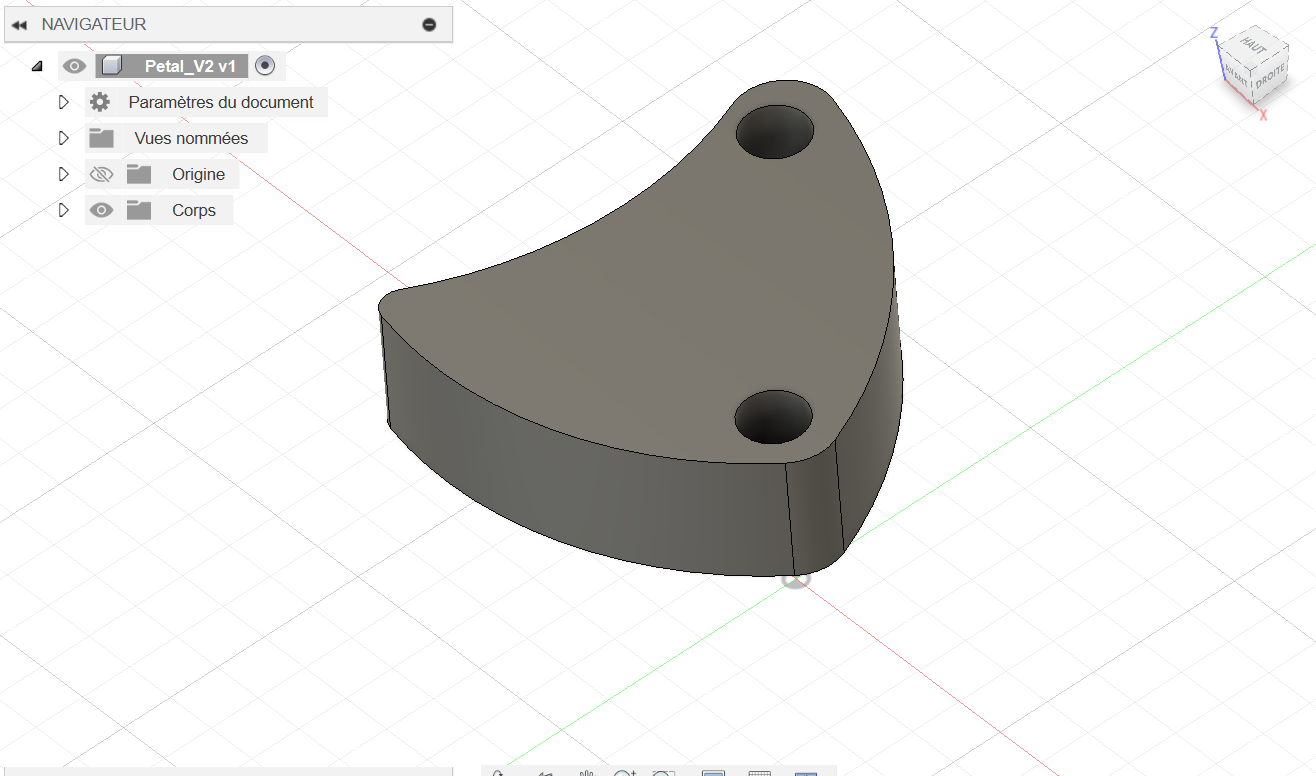Show Origine using its hidden-eye icon
The width and height of the screenshot is (1316, 776).
(101, 174)
